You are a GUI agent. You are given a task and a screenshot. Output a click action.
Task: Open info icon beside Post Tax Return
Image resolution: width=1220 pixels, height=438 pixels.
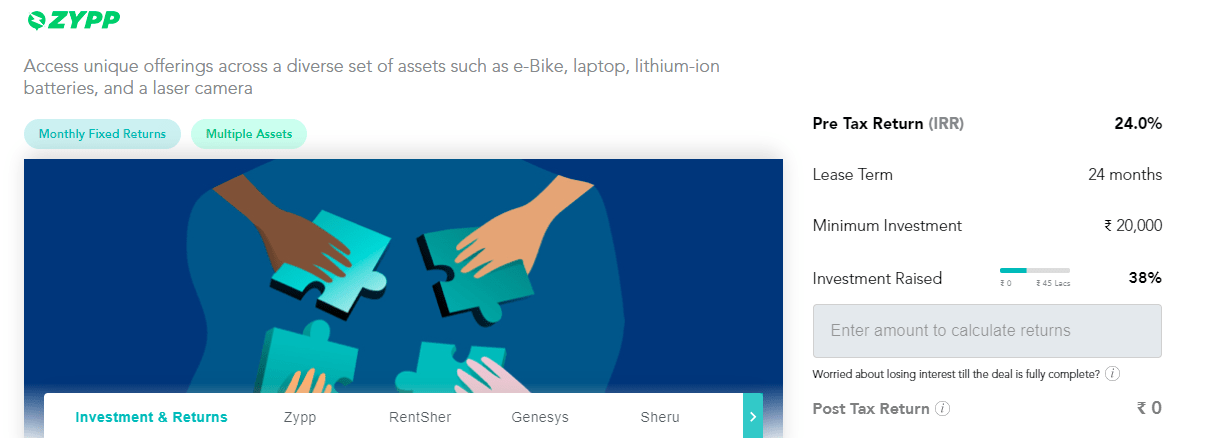tap(942, 409)
